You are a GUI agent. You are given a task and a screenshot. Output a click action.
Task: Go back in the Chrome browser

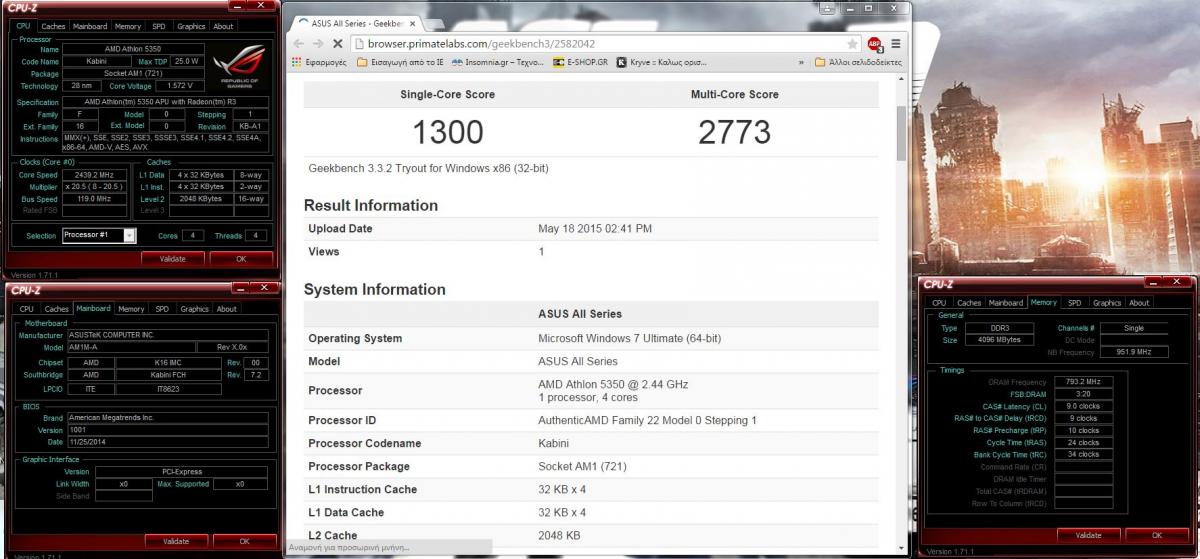[297, 44]
